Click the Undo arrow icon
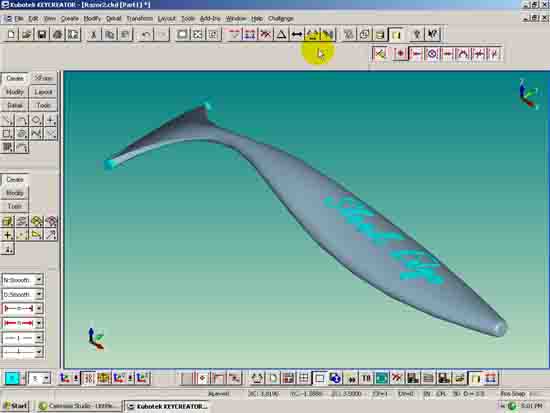550x413 pixels. (x=146, y=34)
